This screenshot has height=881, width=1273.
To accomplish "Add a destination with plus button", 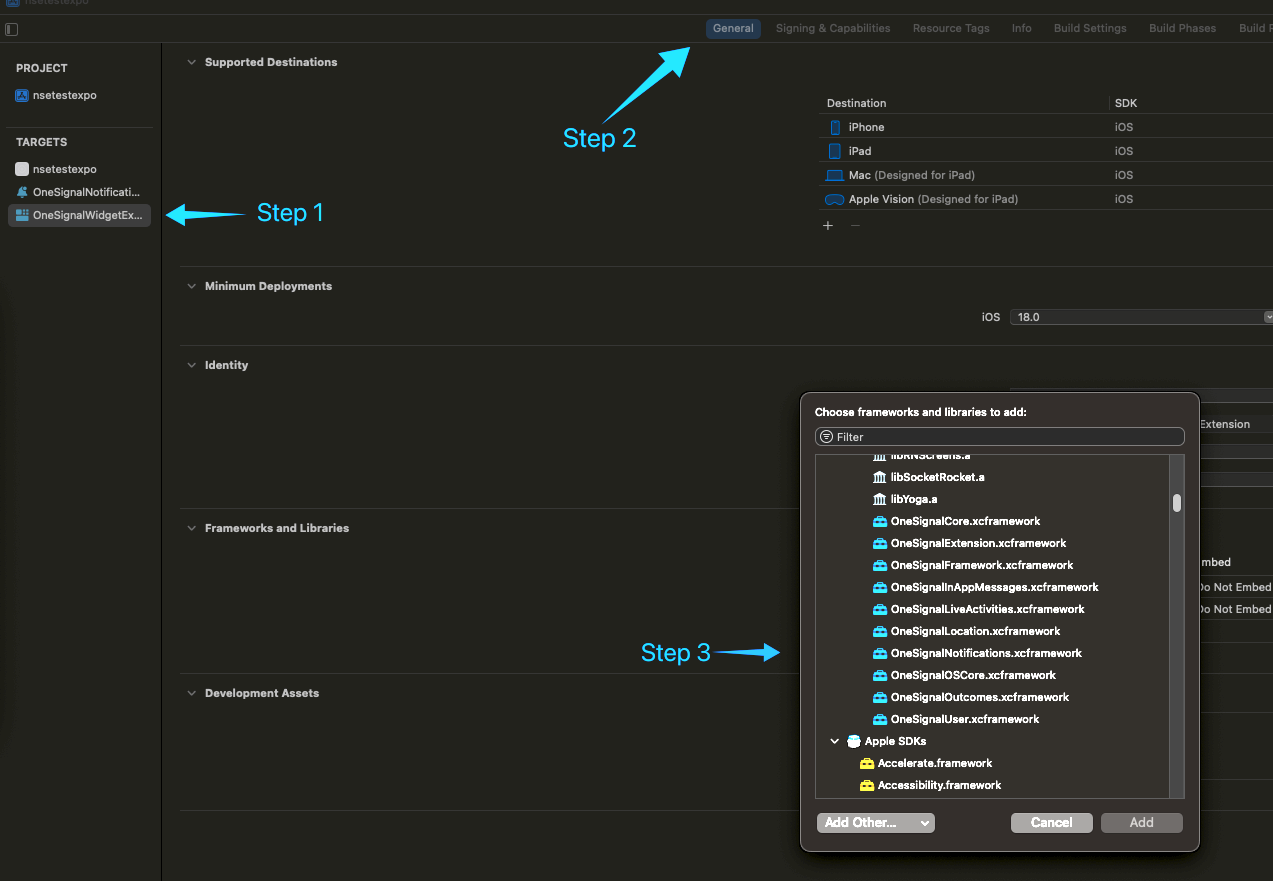I will pyautogui.click(x=828, y=226).
